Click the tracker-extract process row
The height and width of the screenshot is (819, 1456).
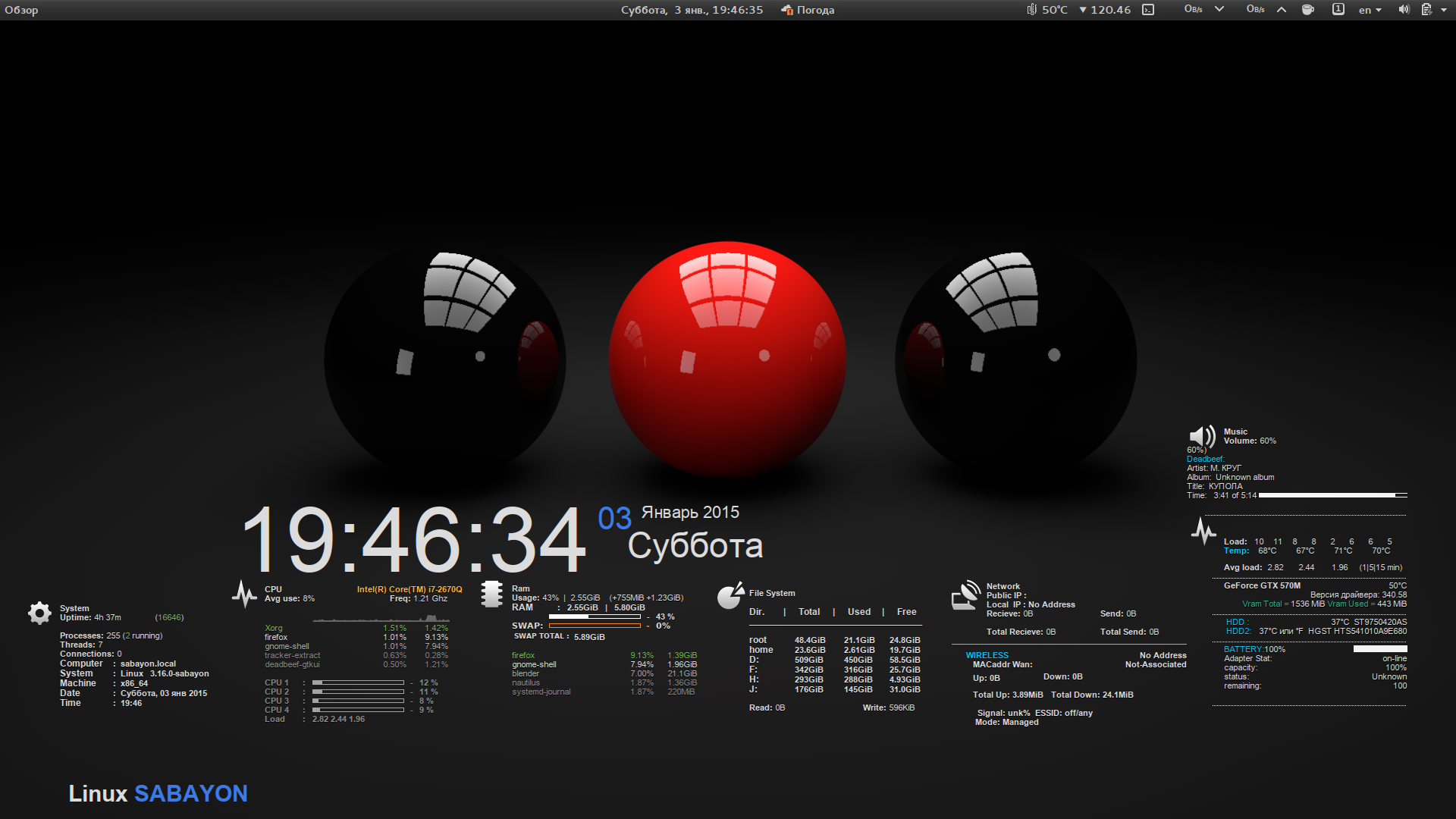coord(356,655)
